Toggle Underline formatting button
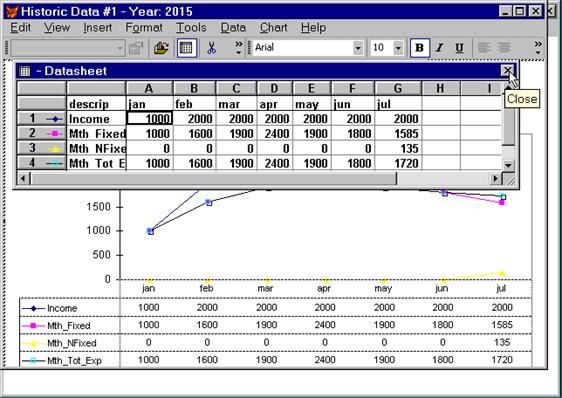This screenshot has width=562, height=398. pos(459,48)
